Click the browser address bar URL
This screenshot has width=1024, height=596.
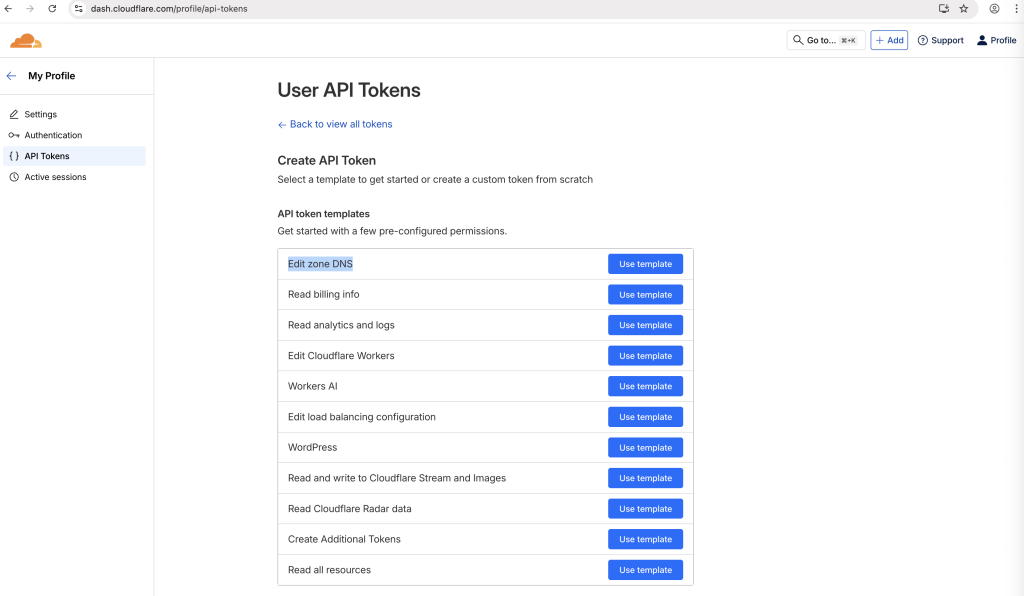click(x=170, y=8)
